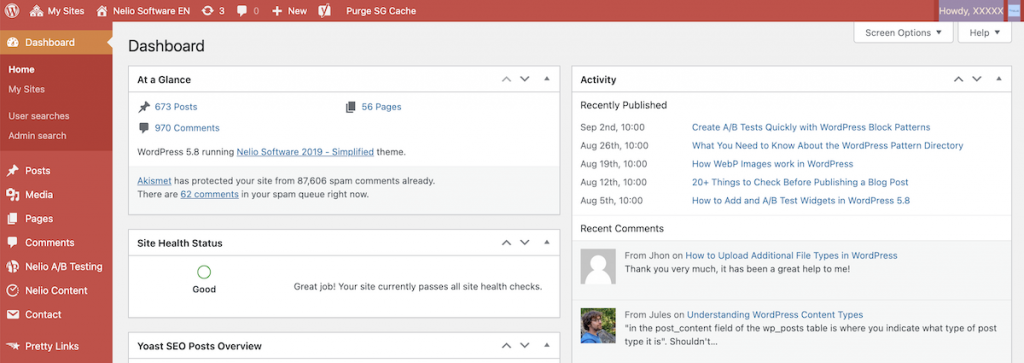Click the Dashboard gauge icon
1024x363 pixels.
[12, 42]
